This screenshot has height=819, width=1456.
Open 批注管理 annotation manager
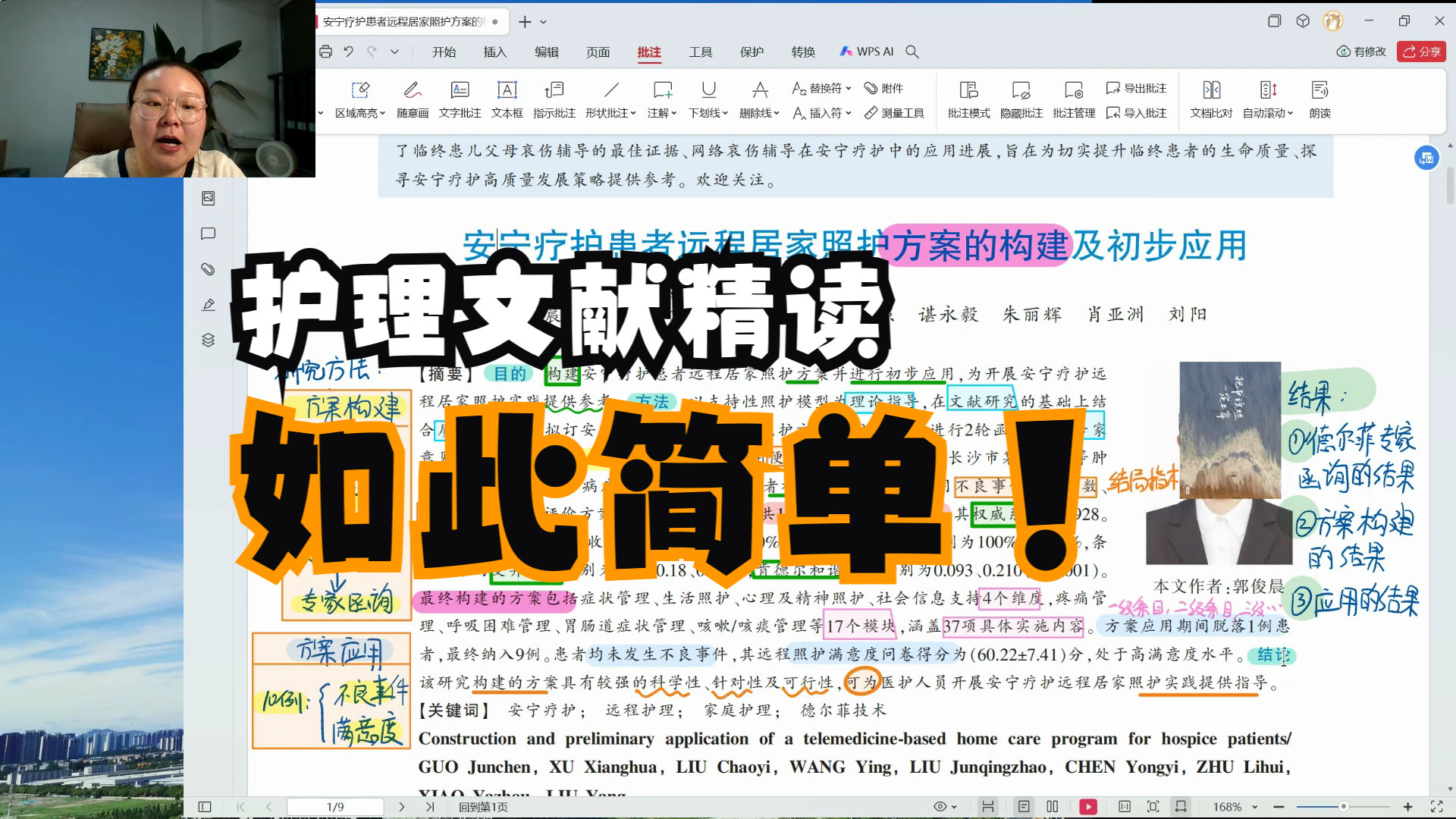[x=1074, y=100]
